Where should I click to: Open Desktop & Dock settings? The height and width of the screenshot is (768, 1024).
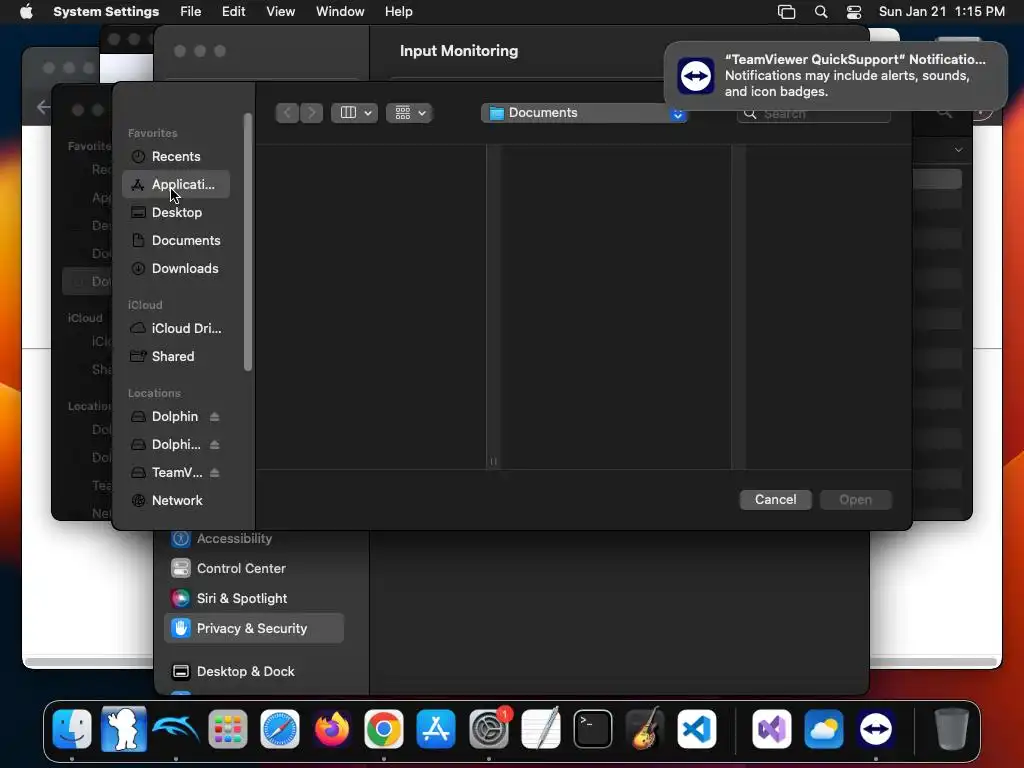click(254, 671)
